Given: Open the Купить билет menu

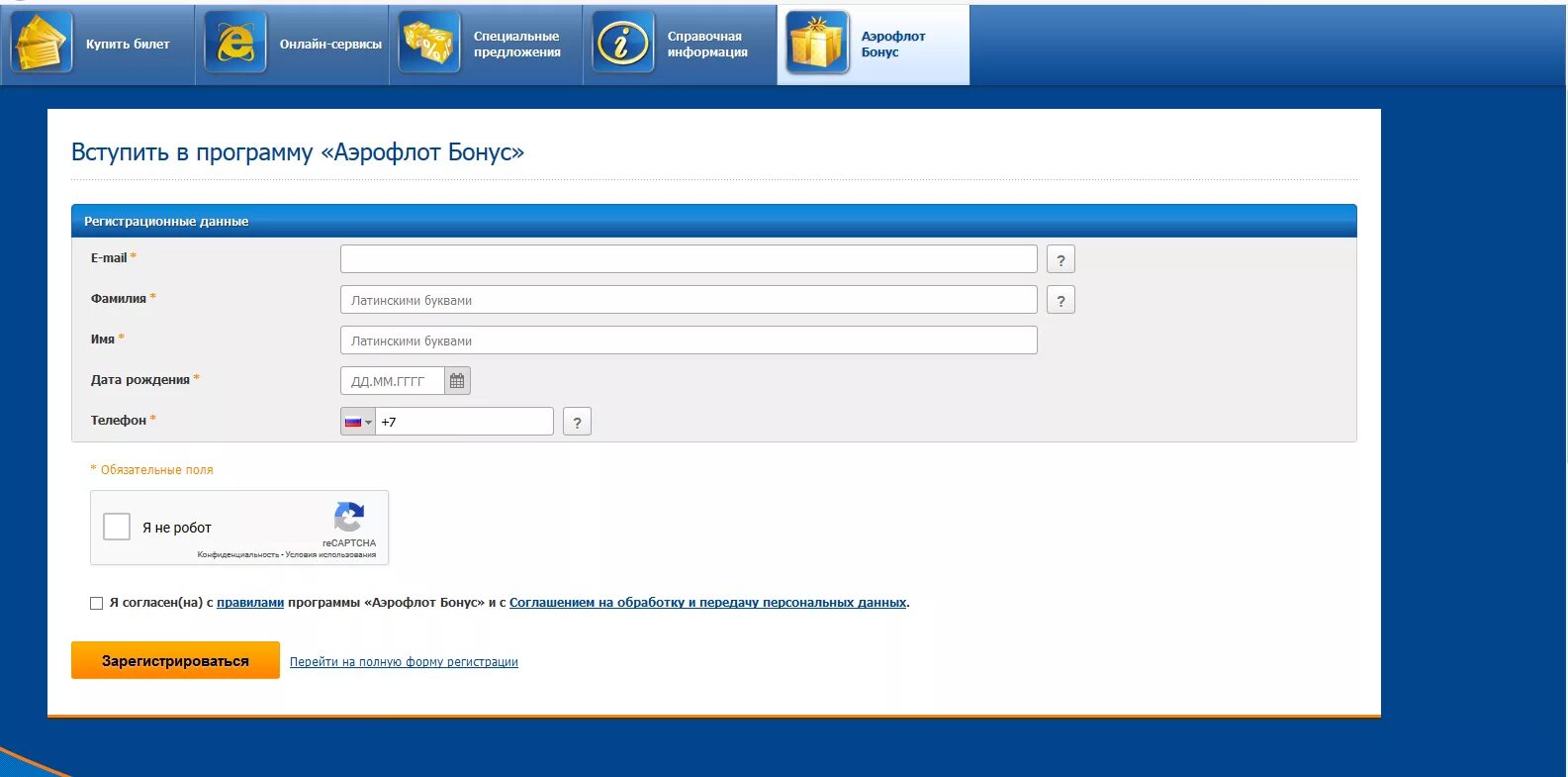Looking at the screenshot, I should point(98,44).
